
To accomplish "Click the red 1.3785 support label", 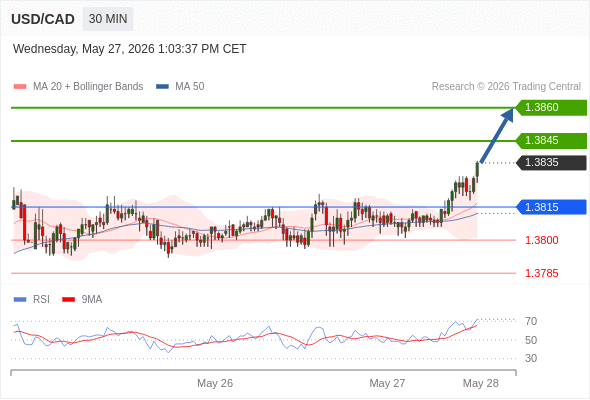I will coord(541,273).
